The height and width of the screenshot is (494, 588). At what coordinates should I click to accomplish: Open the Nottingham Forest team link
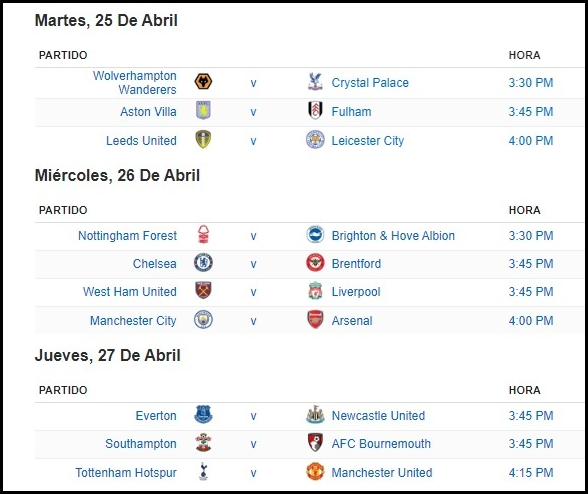click(127, 236)
